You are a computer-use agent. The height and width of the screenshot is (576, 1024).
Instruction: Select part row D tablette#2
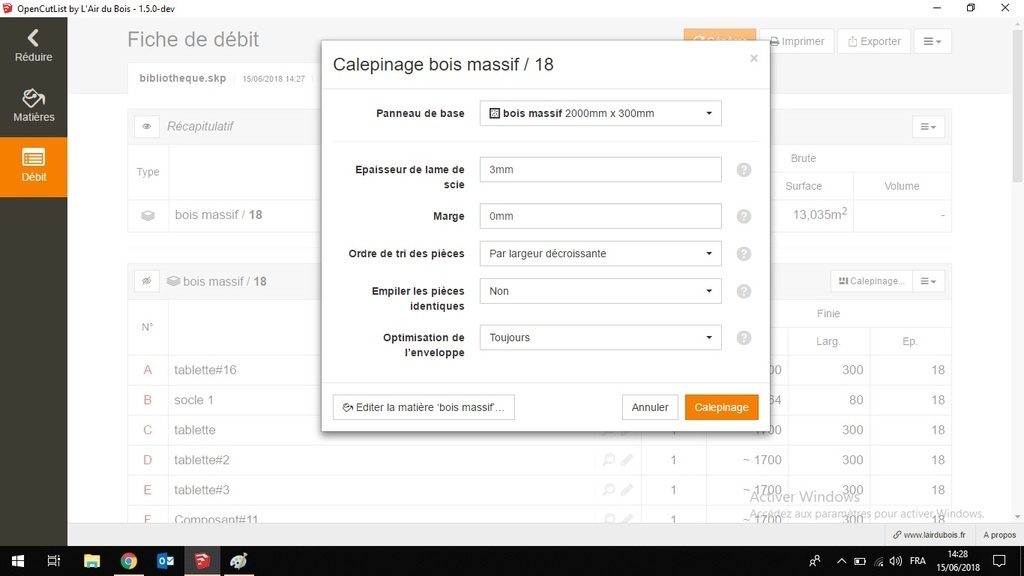[539, 460]
